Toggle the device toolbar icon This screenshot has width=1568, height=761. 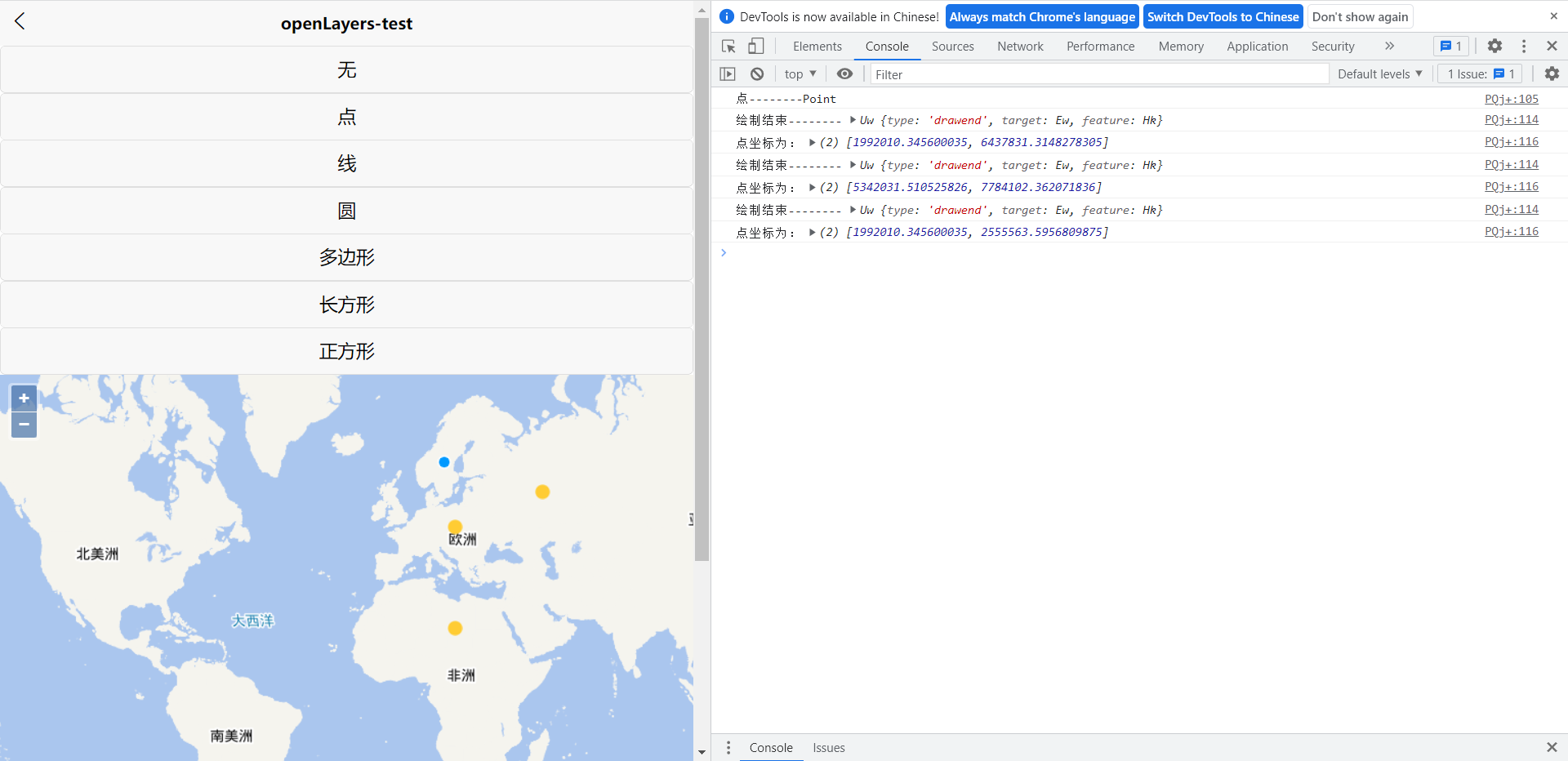[756, 47]
